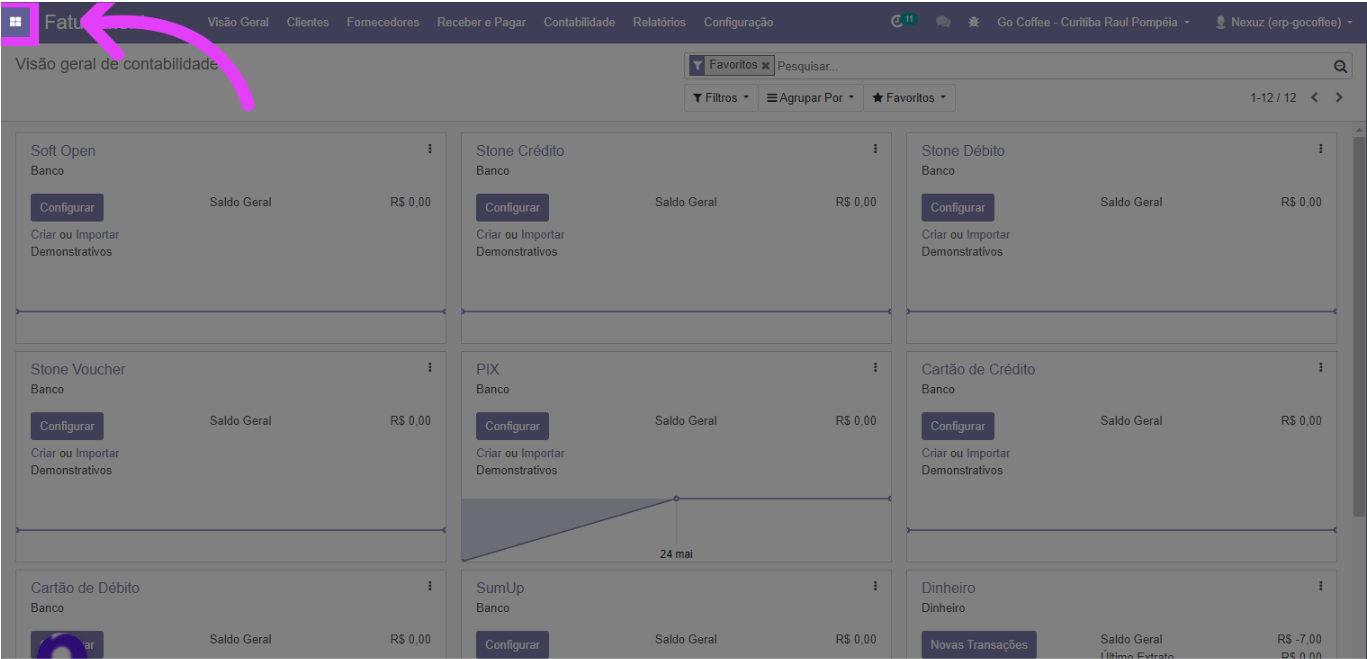Go to next page arrow in pager
Image resolution: width=1367 pixels, height=659 pixels.
tap(1339, 98)
